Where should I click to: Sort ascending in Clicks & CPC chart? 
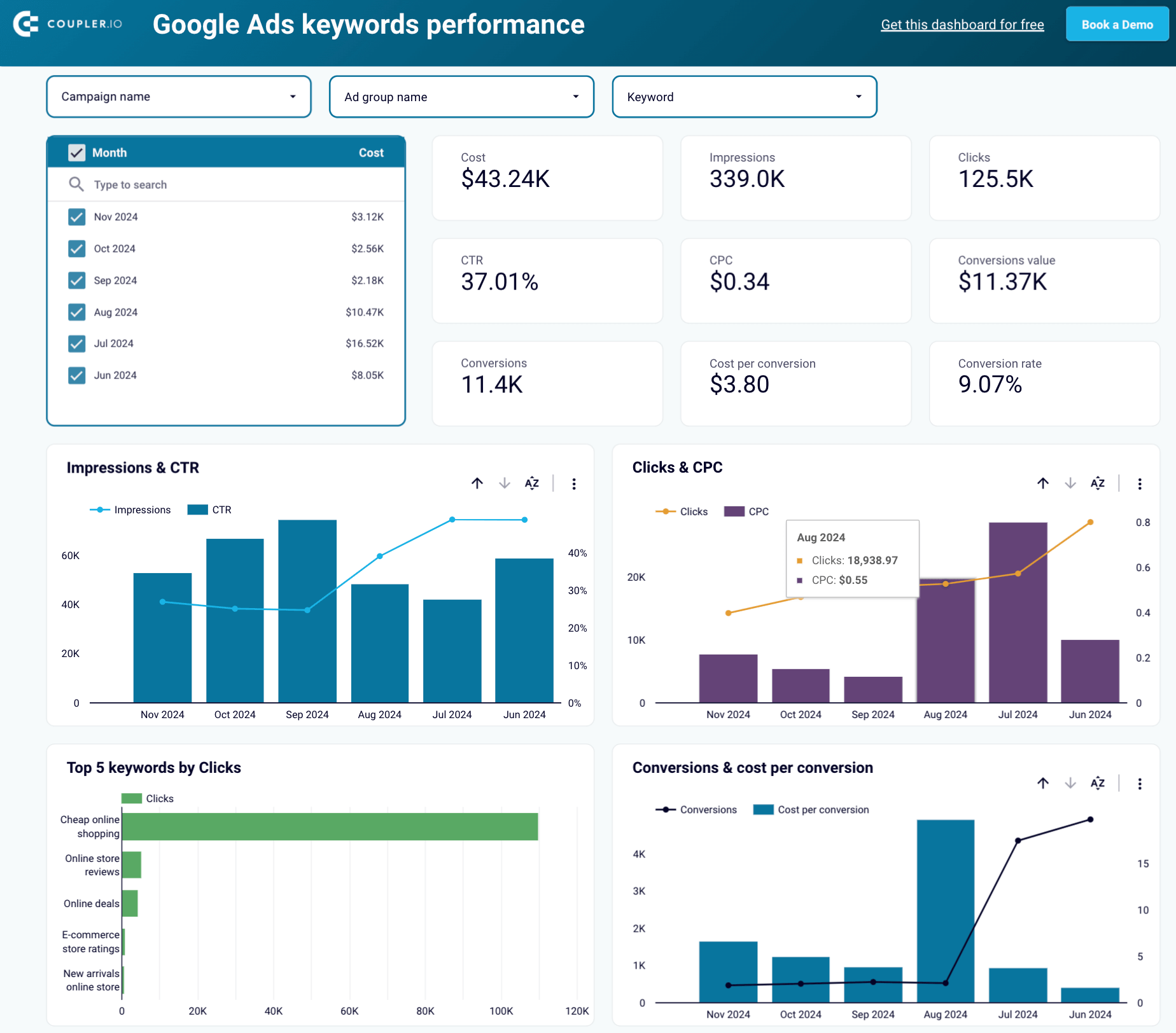[1043, 483]
